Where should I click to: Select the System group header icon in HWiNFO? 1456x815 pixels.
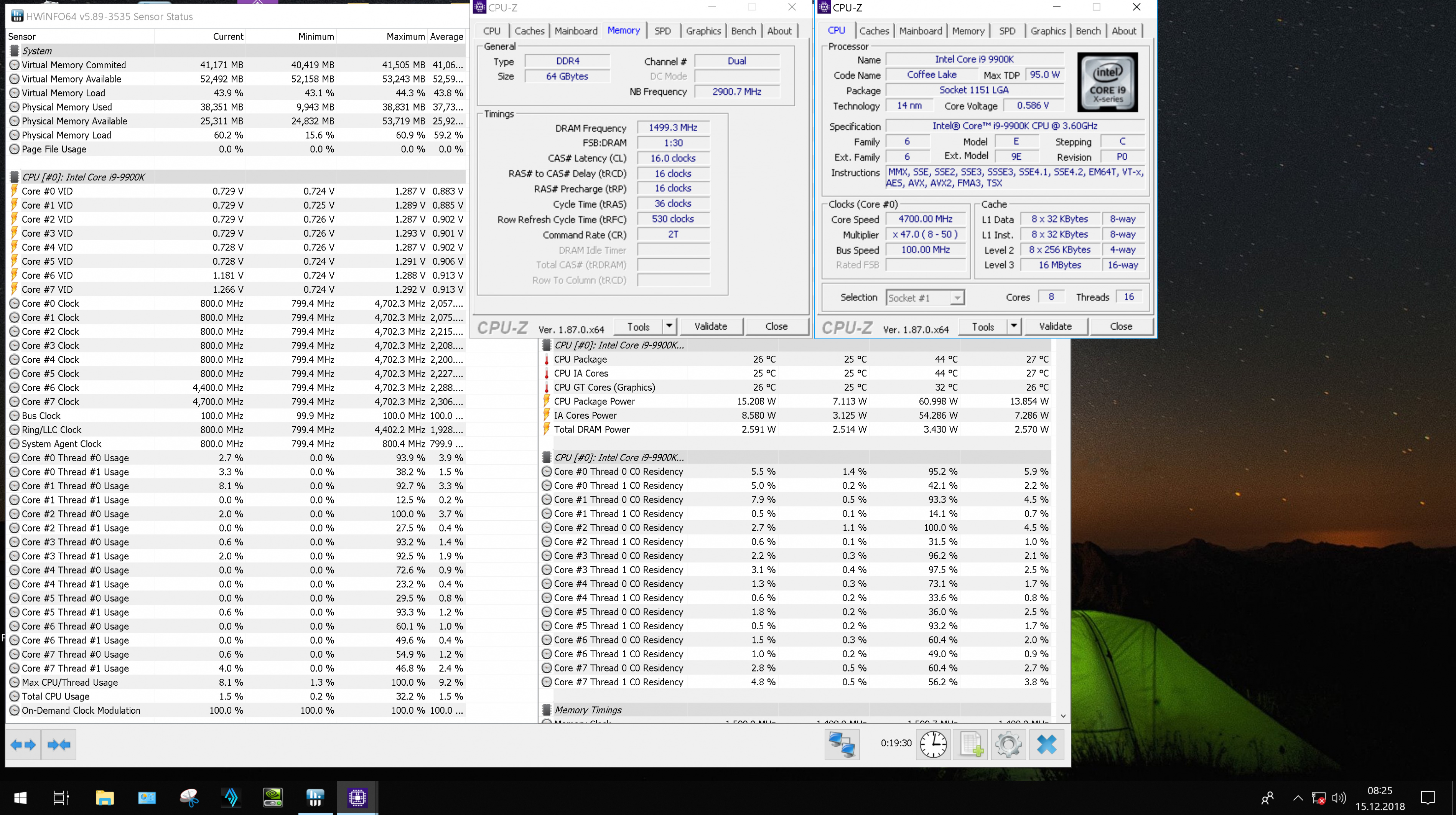point(15,51)
